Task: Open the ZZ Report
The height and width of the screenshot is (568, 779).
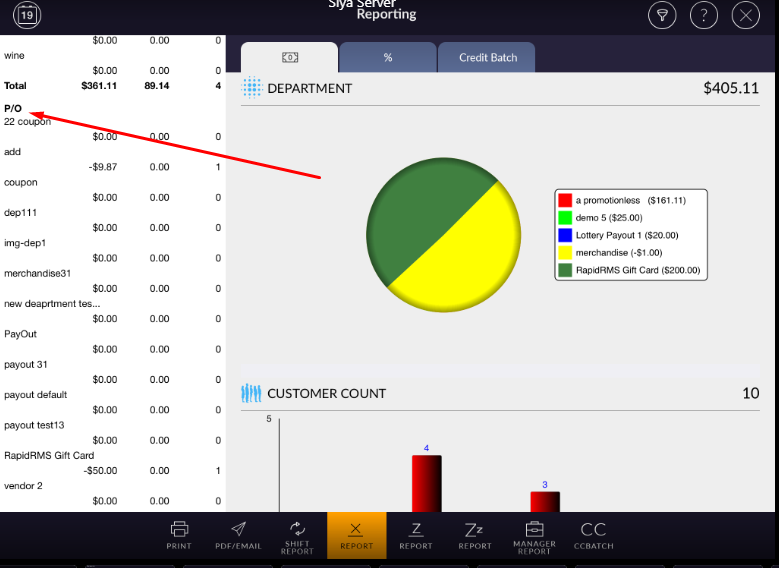Action: click(475, 535)
